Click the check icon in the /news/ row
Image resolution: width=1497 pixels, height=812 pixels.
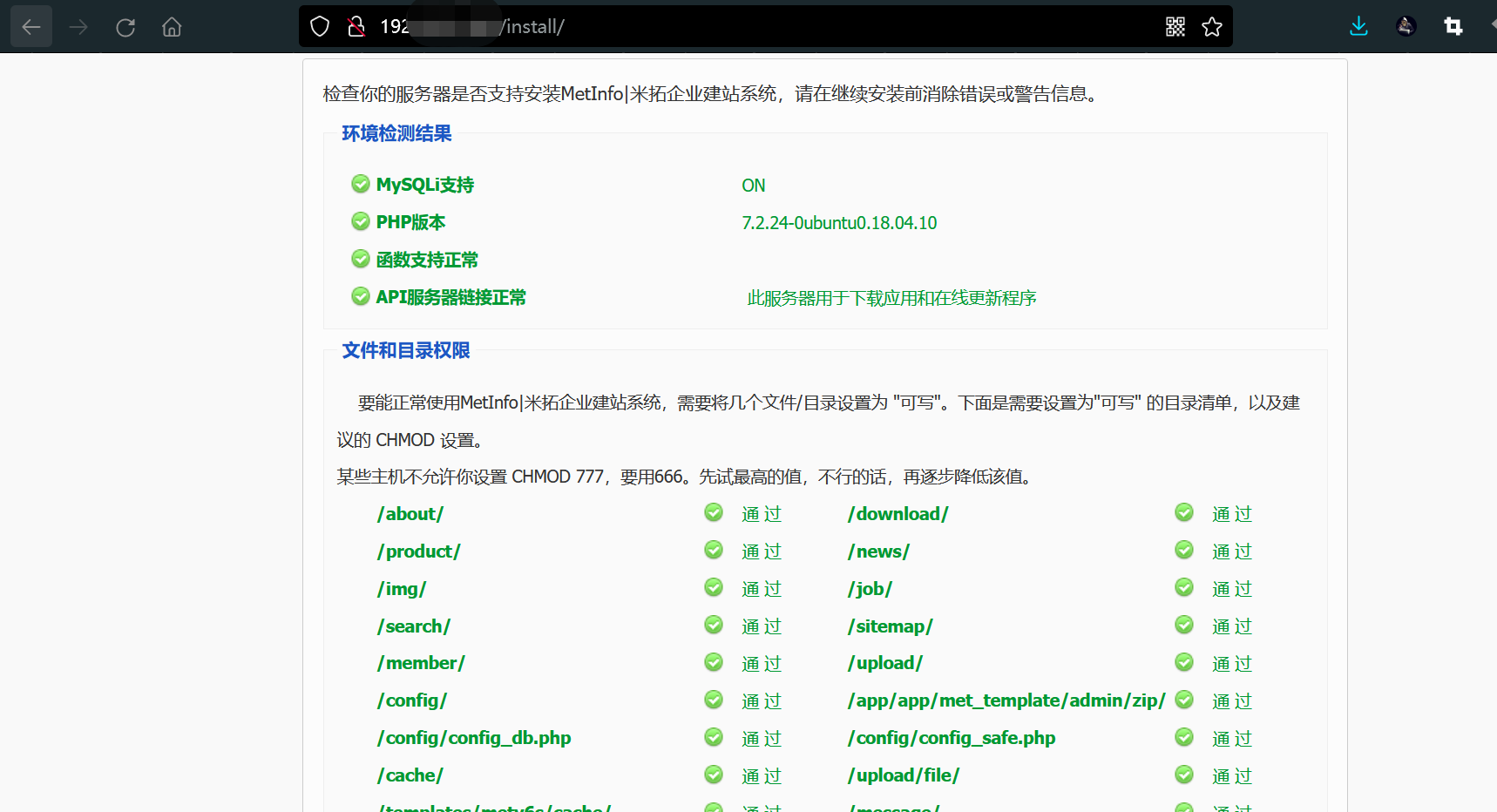click(1184, 550)
